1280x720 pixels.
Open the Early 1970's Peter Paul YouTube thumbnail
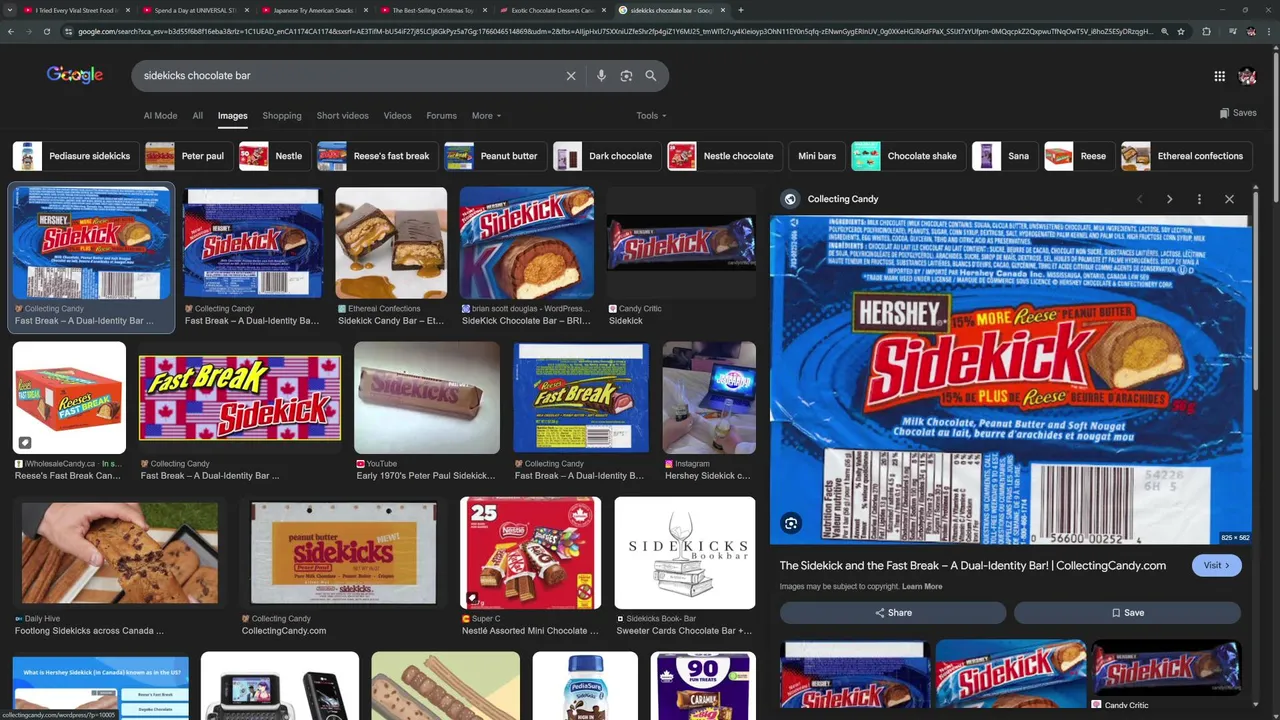[x=427, y=398]
